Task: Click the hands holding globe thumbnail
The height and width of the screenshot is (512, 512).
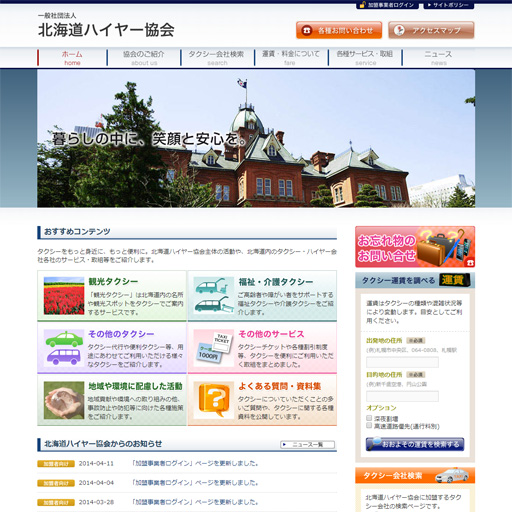Action: click(64, 400)
